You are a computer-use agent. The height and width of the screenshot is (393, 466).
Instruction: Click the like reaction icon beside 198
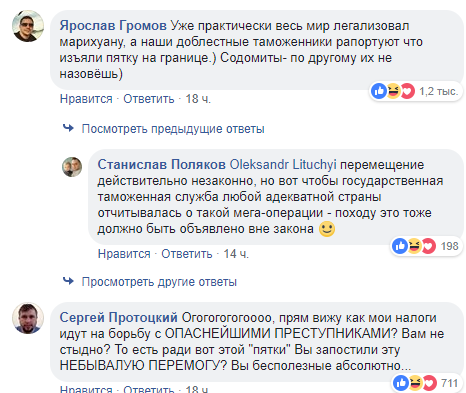(x=400, y=246)
